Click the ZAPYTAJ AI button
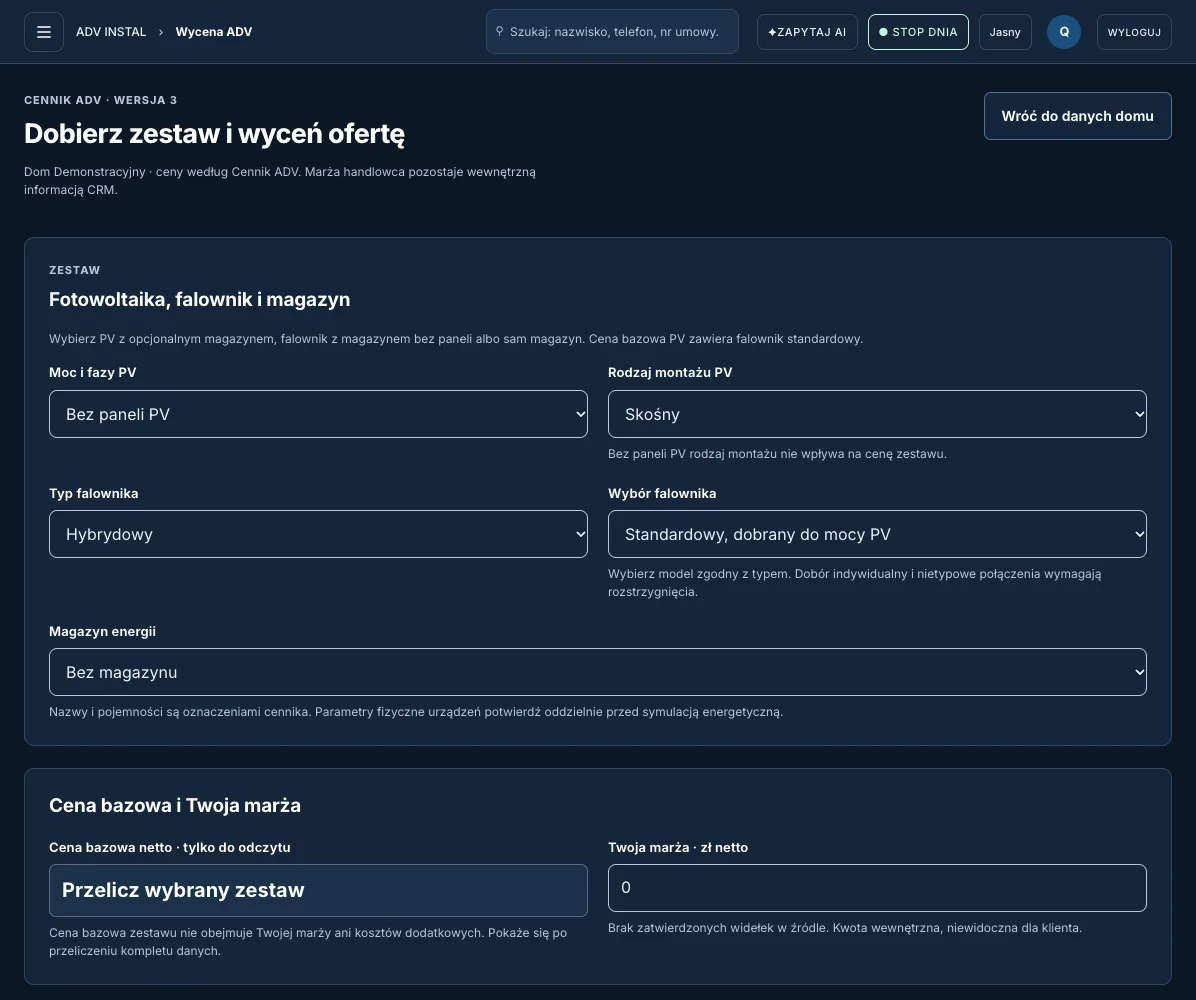Screen dimensions: 1196x1000 pyautogui.click(x=807, y=32)
